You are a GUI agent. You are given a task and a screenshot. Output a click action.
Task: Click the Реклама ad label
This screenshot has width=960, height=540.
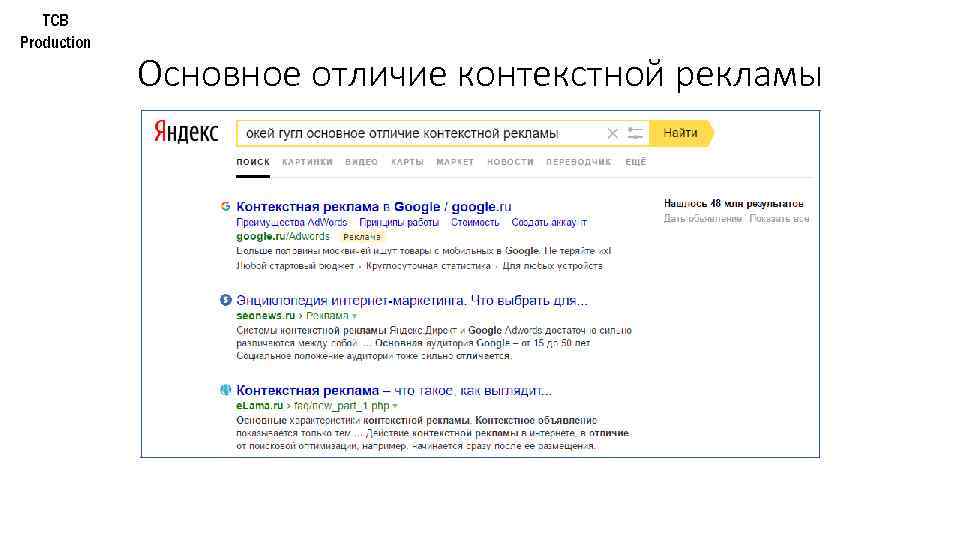coord(362,237)
